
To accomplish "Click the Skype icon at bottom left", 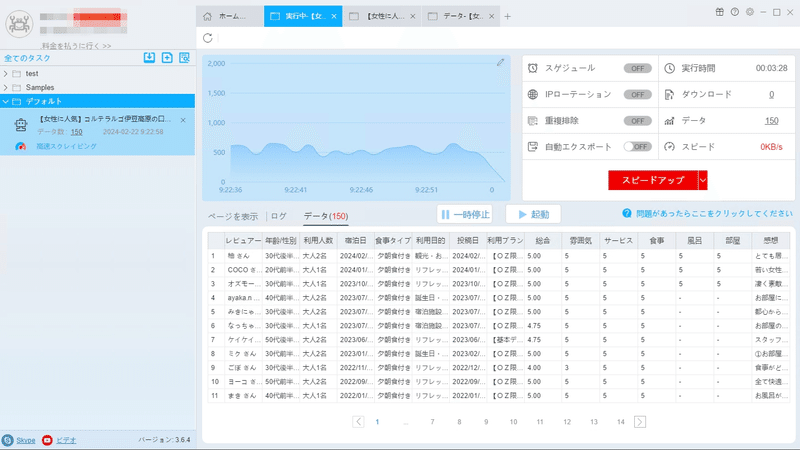I will click(7, 440).
